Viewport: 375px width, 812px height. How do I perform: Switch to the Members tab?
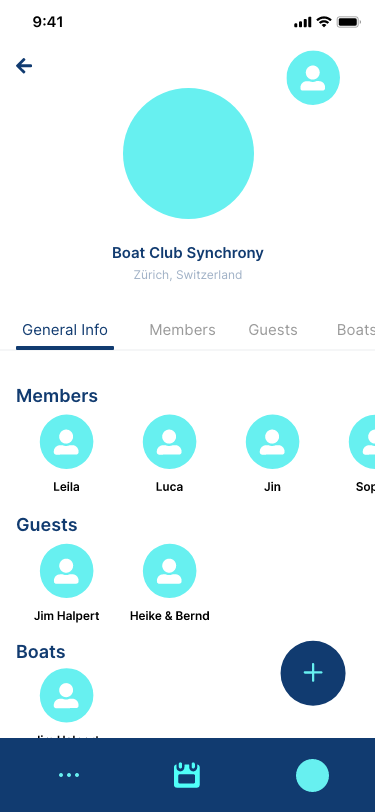182,330
